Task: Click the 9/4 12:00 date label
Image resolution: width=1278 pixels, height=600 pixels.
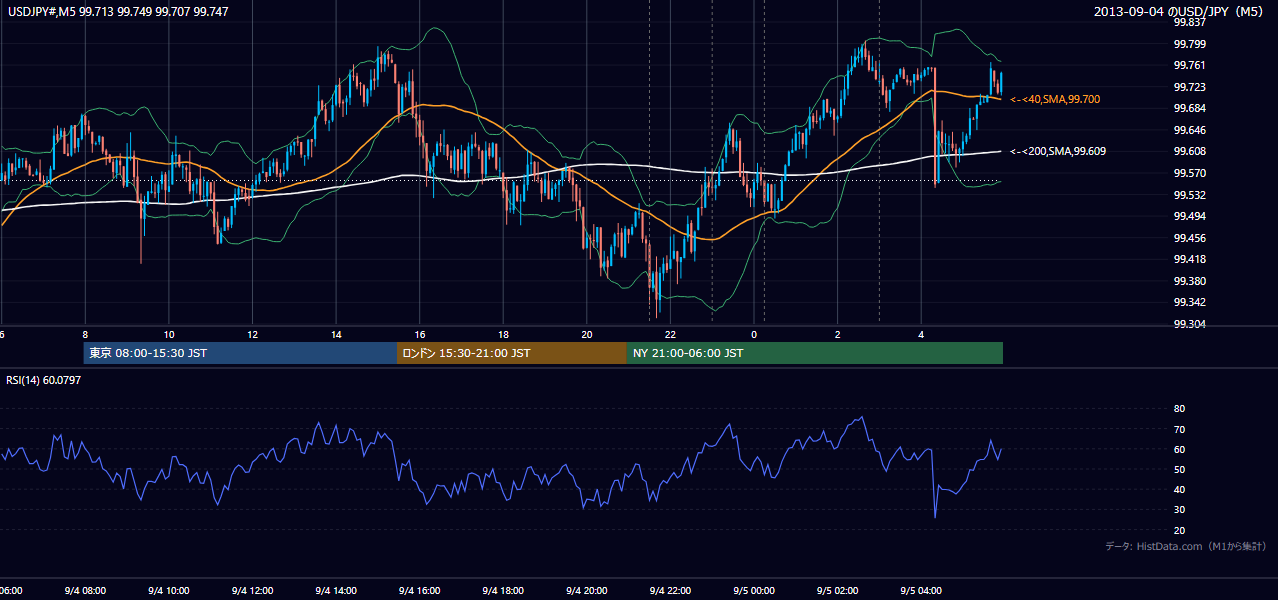Action: pyautogui.click(x=251, y=590)
